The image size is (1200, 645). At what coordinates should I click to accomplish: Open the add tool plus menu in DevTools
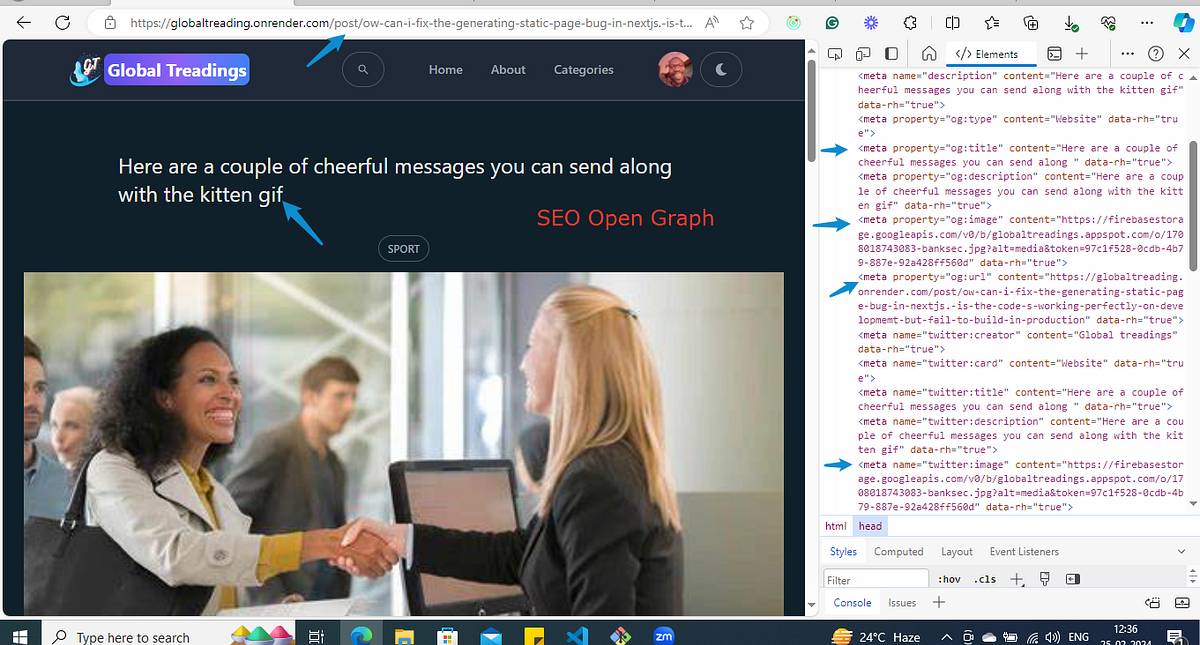(x=1081, y=54)
